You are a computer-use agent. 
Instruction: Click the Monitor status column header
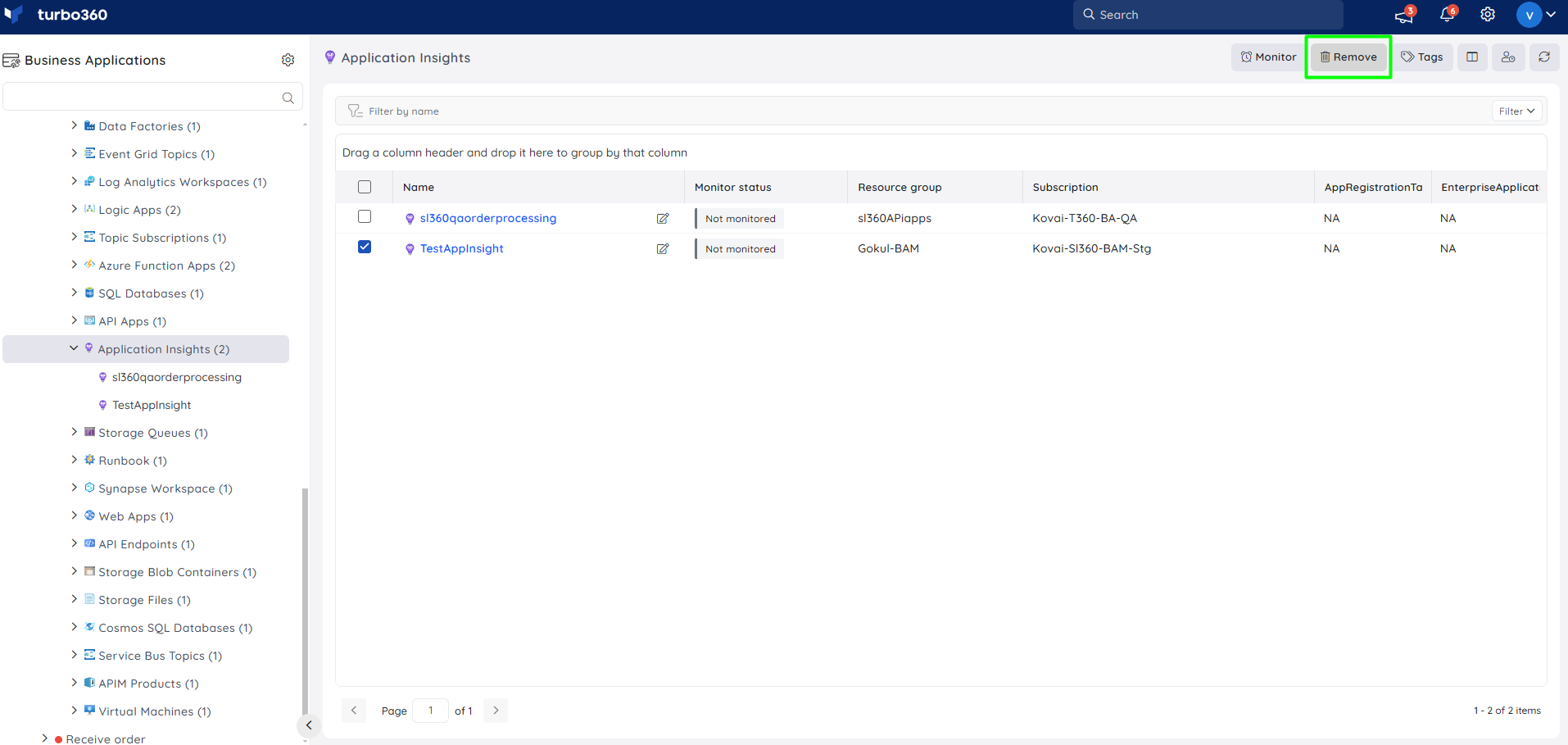coord(733,187)
